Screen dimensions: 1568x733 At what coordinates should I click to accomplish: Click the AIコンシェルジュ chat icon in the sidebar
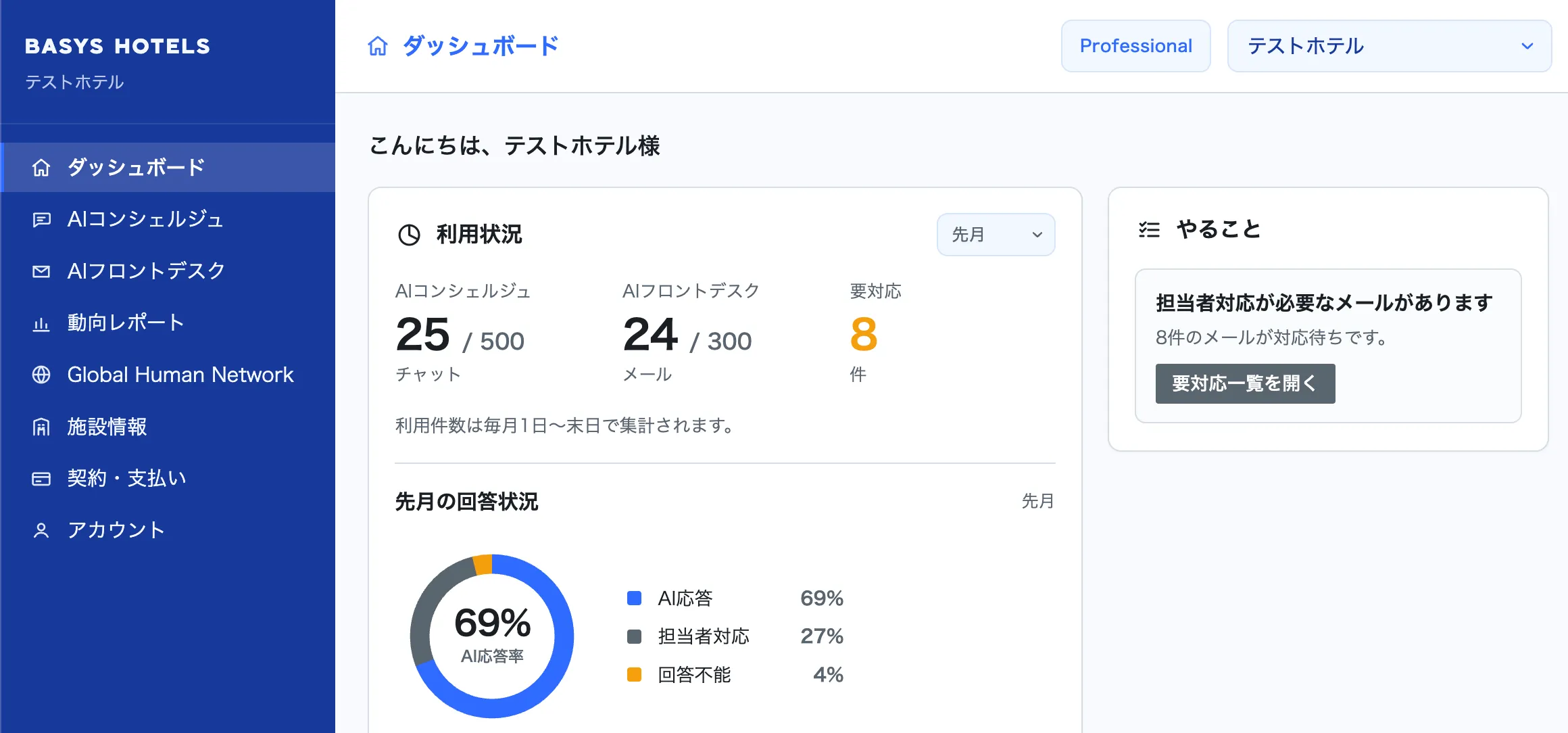41,220
